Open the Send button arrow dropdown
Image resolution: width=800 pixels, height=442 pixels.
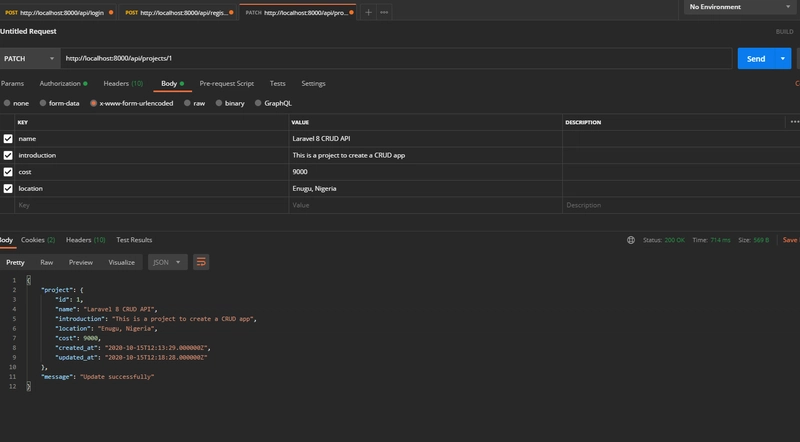(x=783, y=59)
